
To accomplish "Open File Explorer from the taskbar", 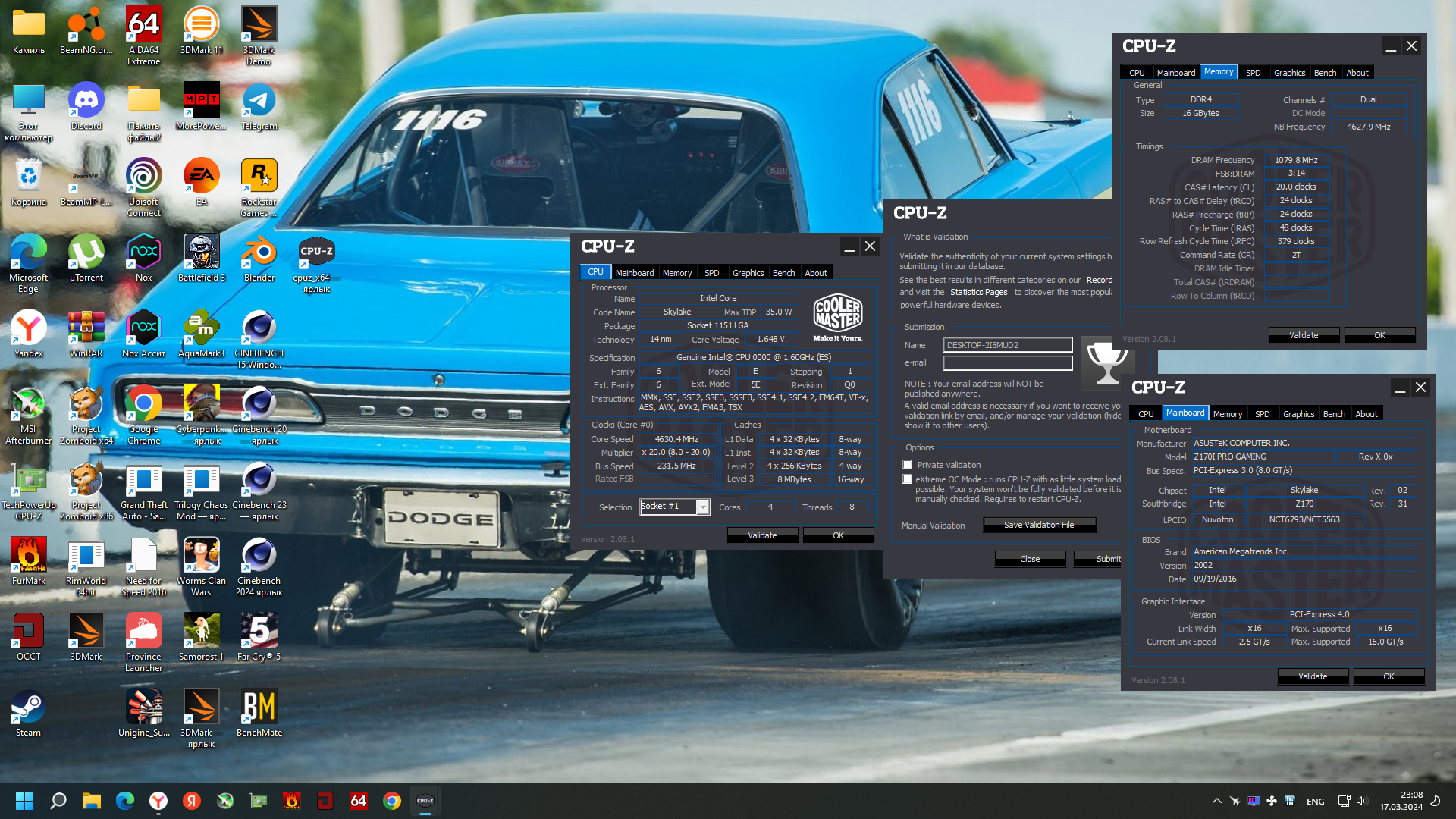I will [91, 801].
